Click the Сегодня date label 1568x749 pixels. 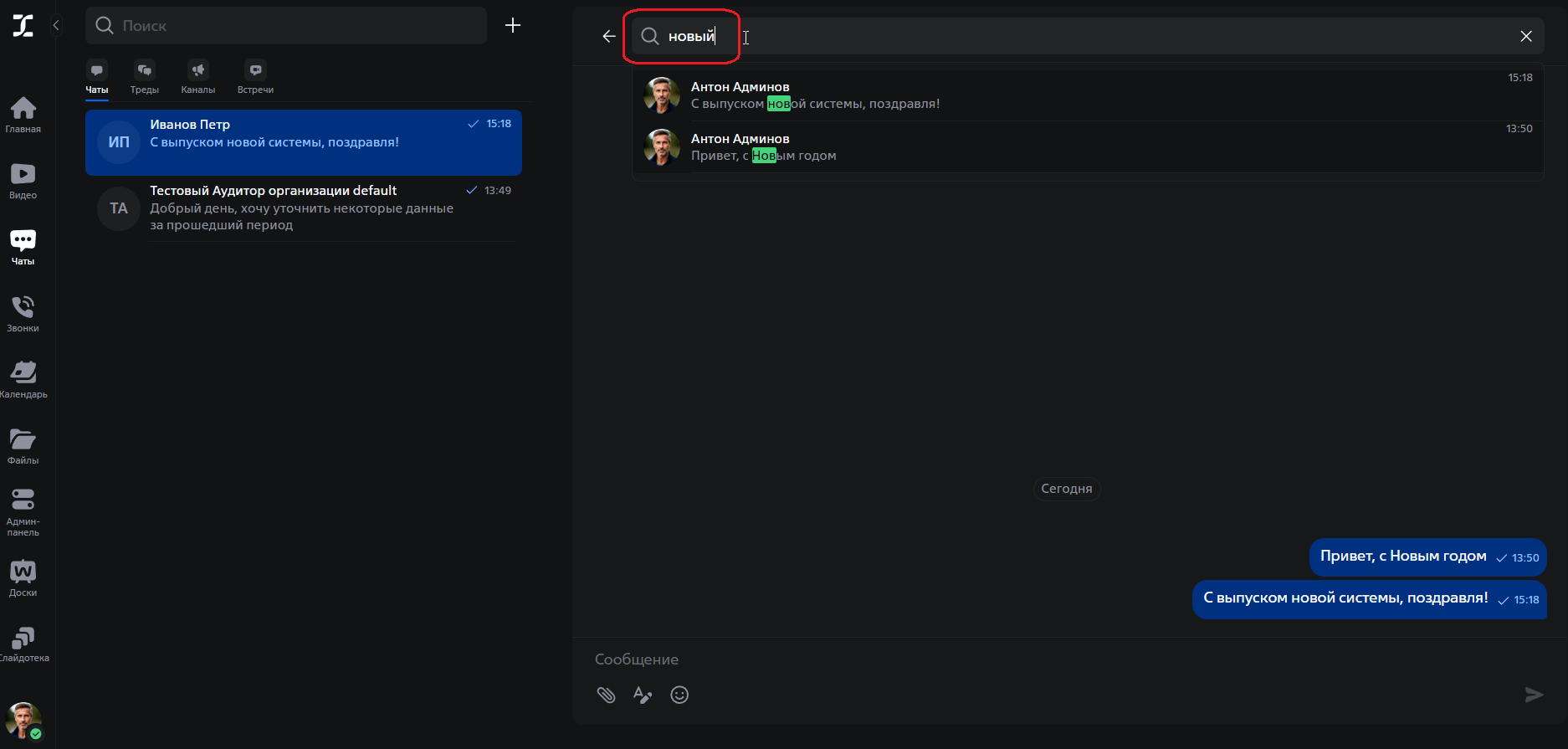pos(1067,489)
